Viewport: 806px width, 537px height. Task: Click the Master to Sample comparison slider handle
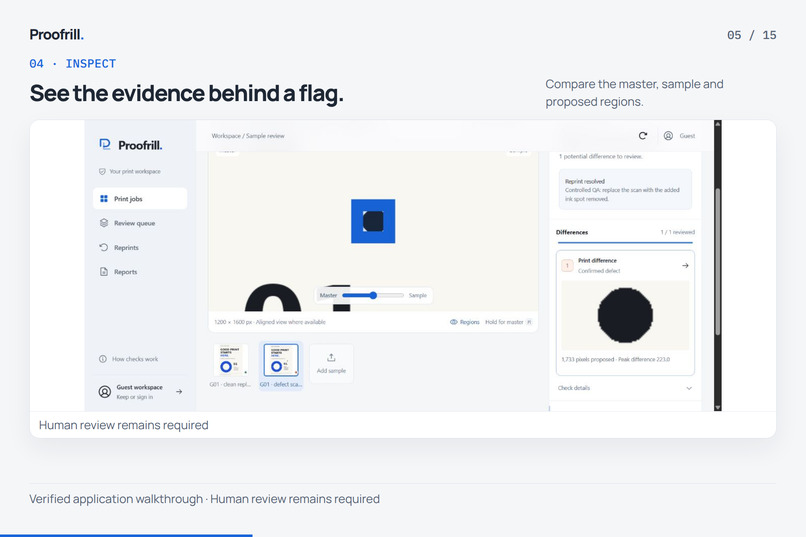click(x=373, y=295)
